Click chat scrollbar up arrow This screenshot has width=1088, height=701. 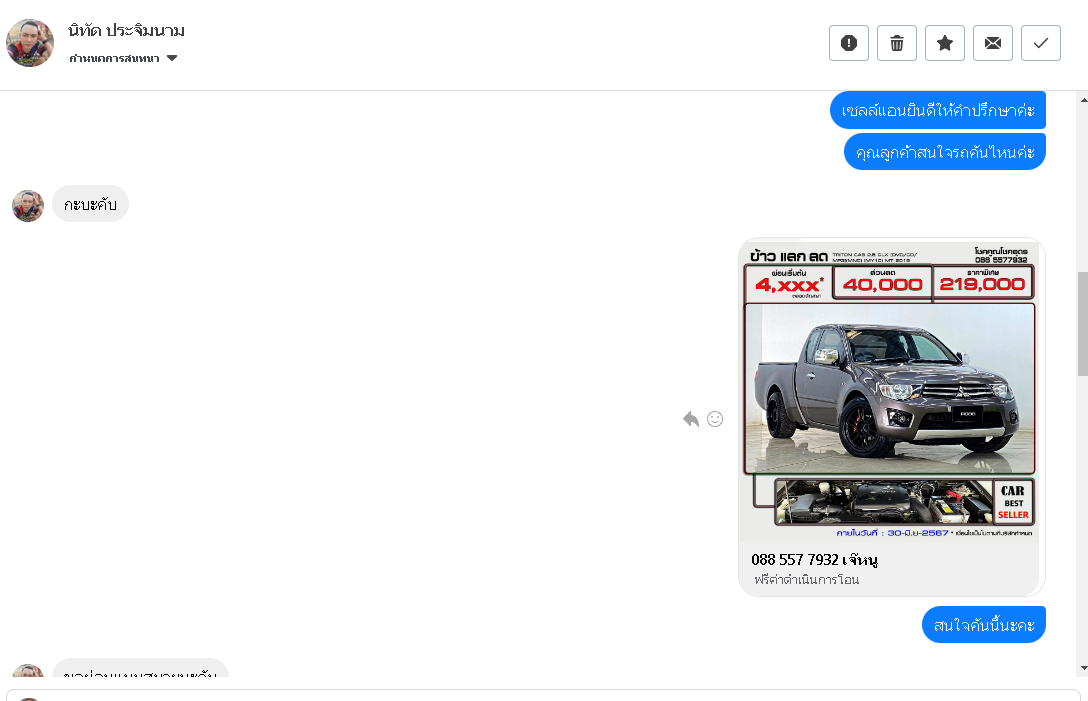click(x=1083, y=101)
